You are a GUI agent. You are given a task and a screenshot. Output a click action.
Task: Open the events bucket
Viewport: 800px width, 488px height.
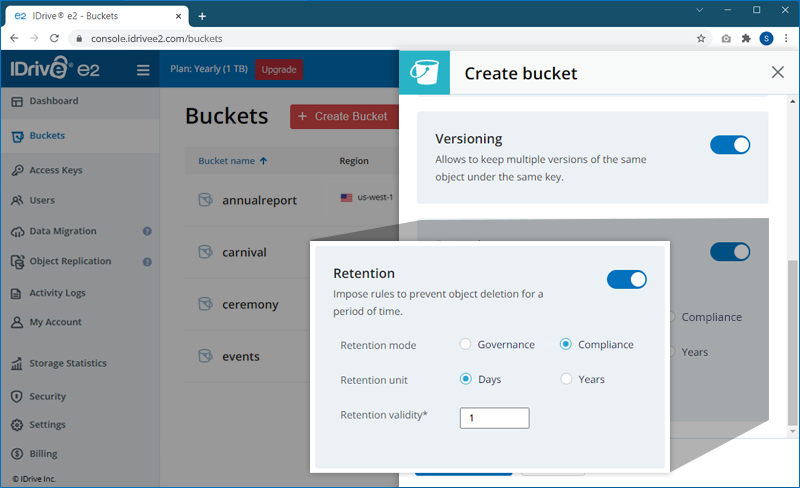(241, 356)
